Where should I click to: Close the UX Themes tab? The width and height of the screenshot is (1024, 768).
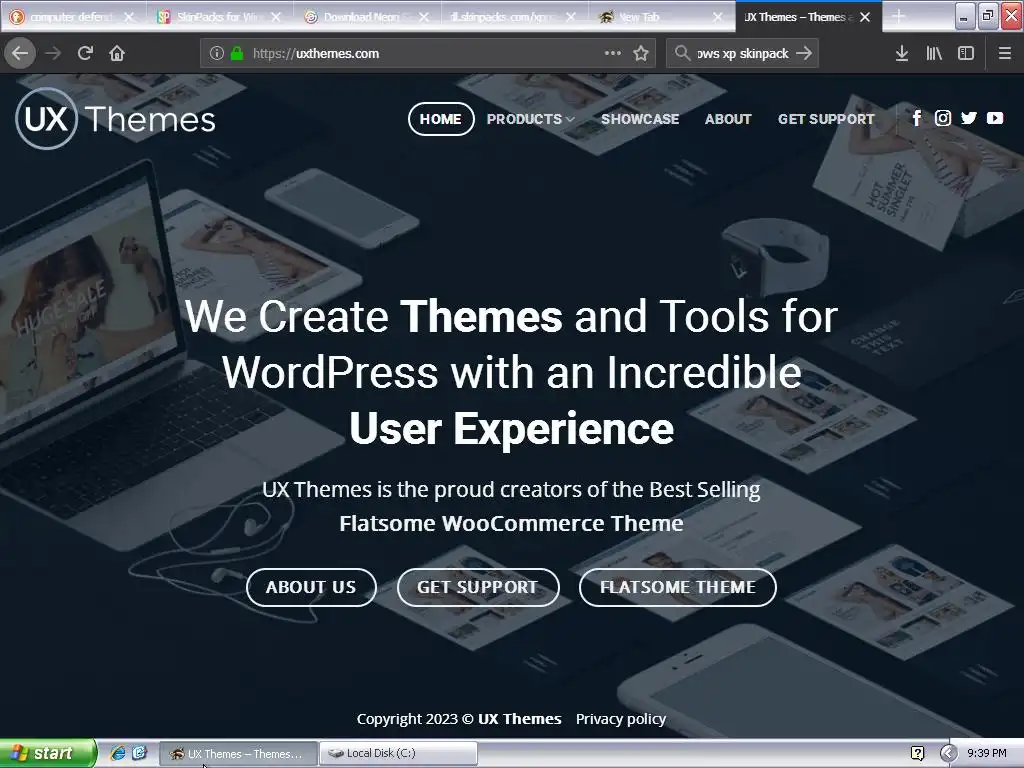(x=865, y=17)
